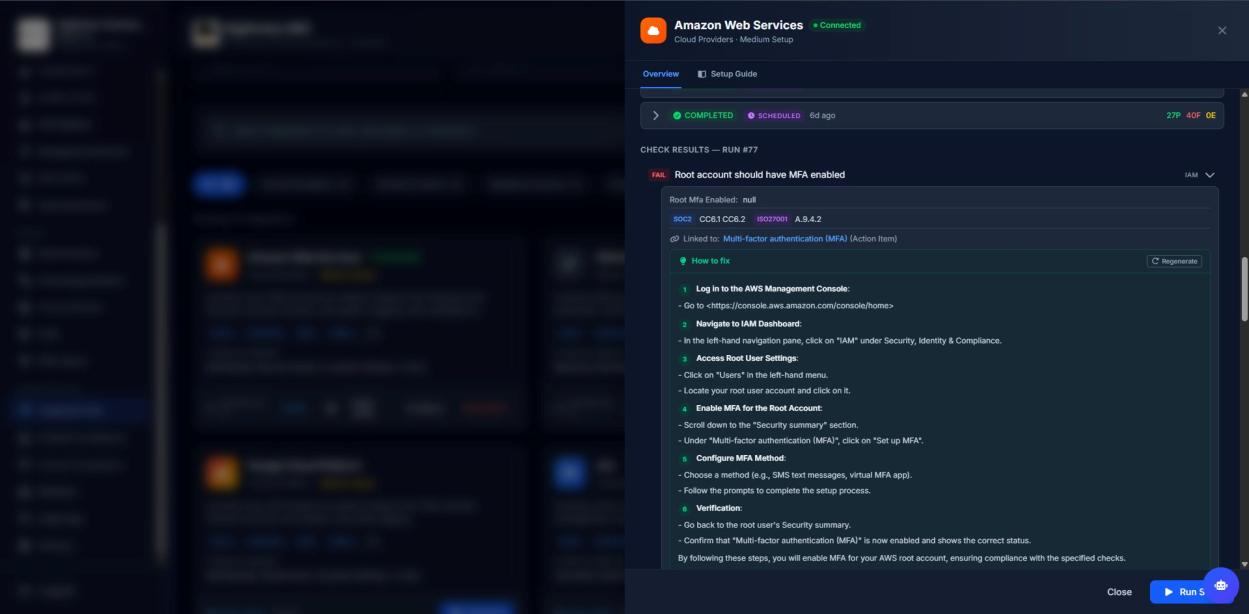Open the Setup Guide tab
The height and width of the screenshot is (614, 1249).
pos(727,74)
